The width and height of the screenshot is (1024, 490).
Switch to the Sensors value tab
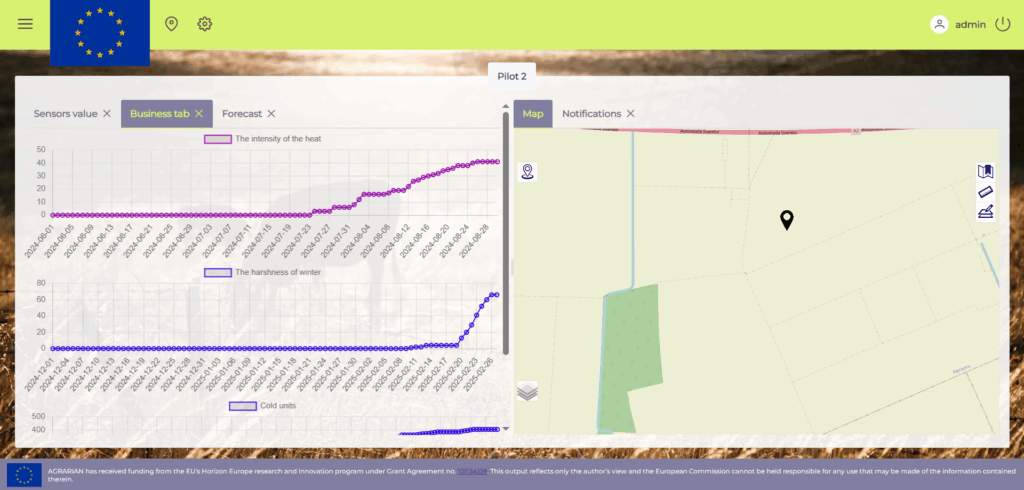[x=65, y=114]
